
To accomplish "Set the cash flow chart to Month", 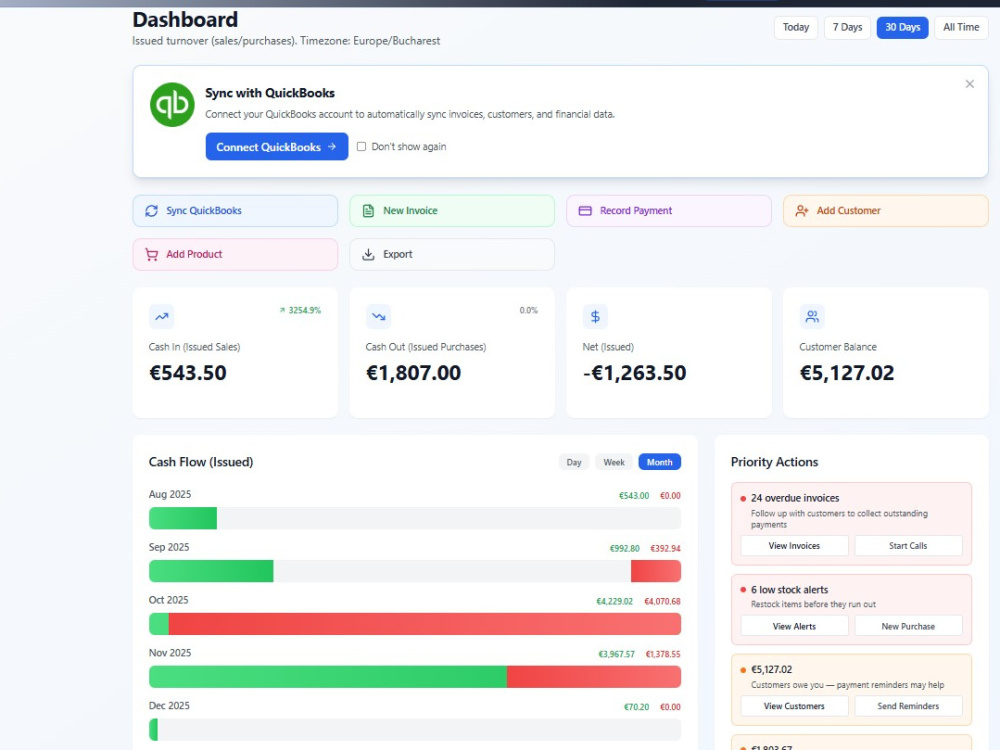I will tap(659, 462).
